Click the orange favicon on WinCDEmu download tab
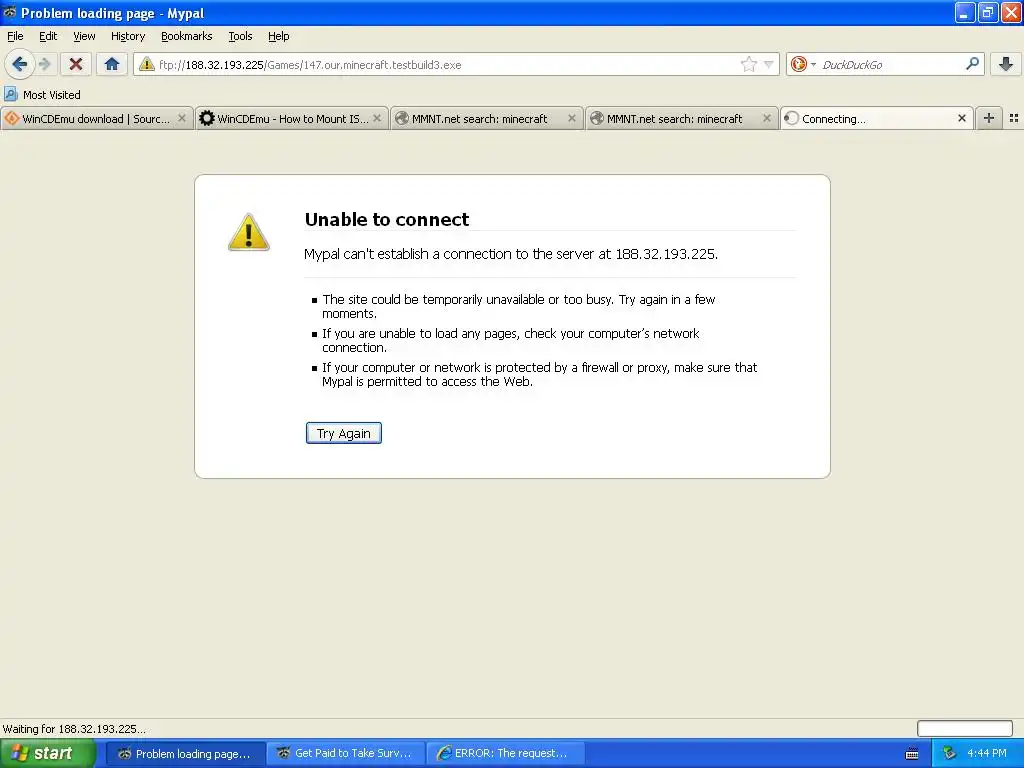Screen dimensions: 1024x768 click(12, 118)
